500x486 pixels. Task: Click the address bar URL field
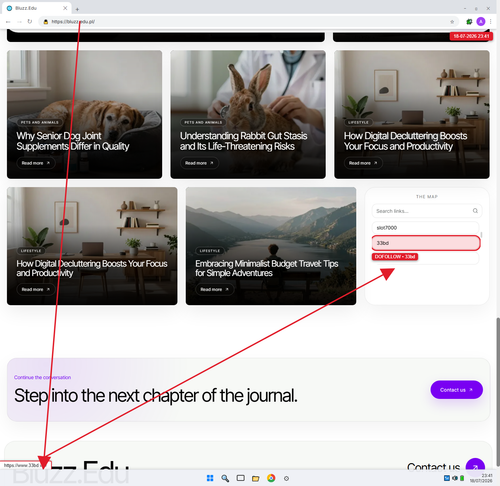point(247,22)
